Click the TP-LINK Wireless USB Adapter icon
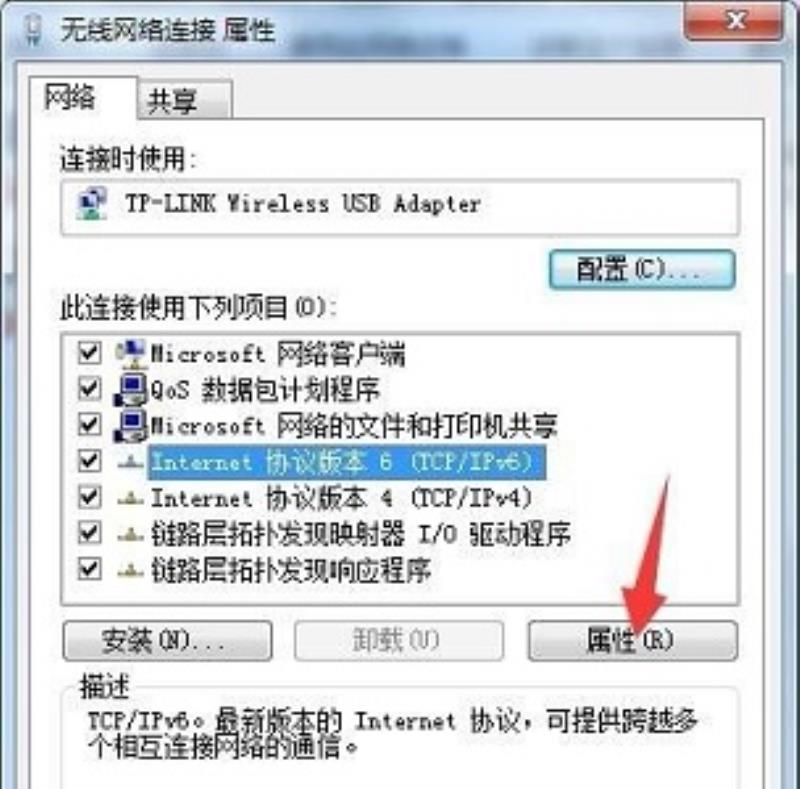Viewport: 800px width, 789px height. 92,203
